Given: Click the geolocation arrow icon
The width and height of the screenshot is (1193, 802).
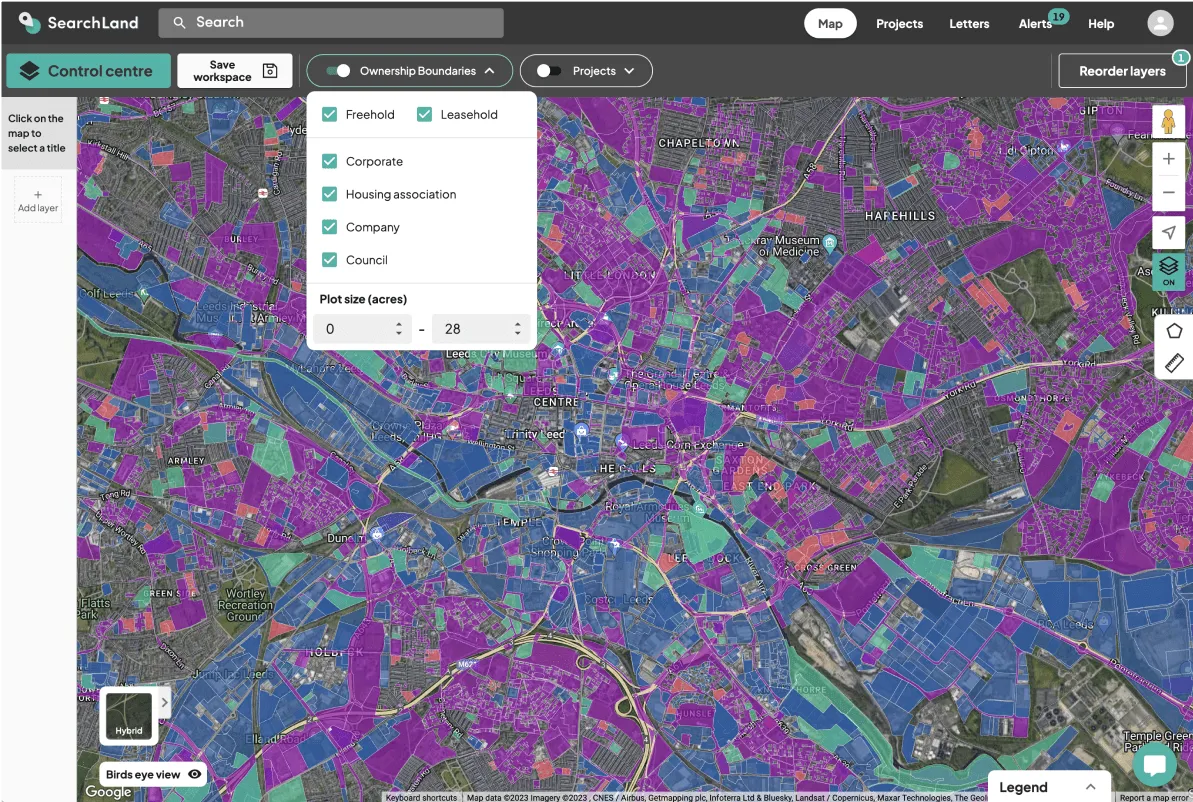Looking at the screenshot, I should [1168, 232].
